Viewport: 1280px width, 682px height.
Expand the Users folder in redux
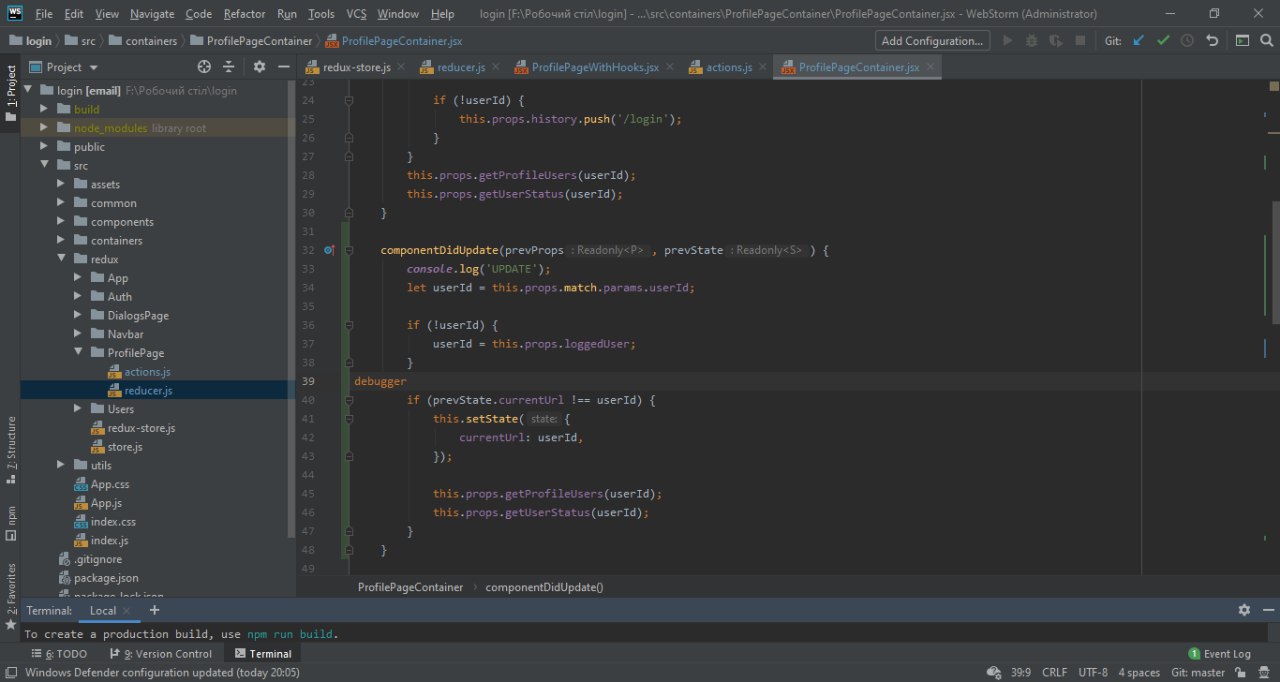click(x=79, y=409)
